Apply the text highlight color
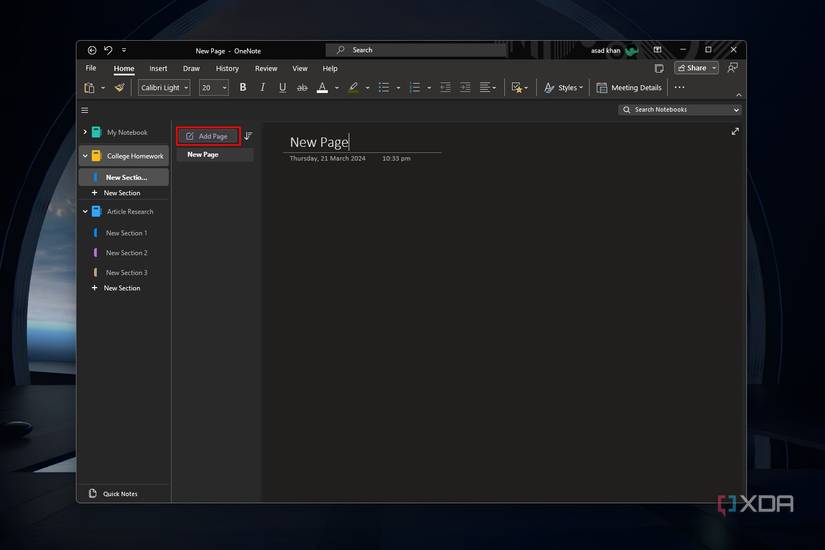This screenshot has height=550, width=825. (354, 87)
